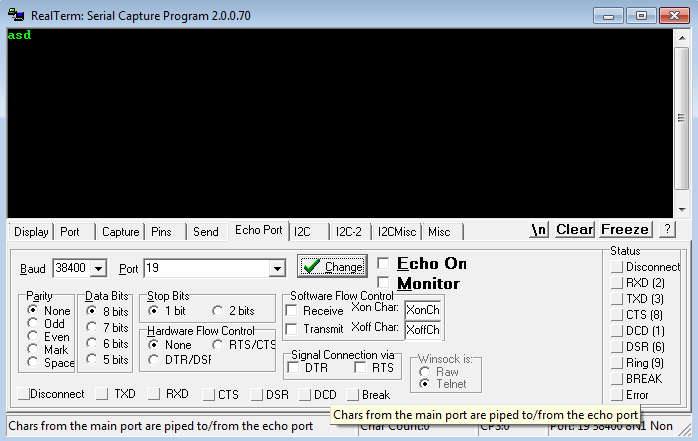The height and width of the screenshot is (441, 698).
Task: Click the Xoff Char input field
Action: pyautogui.click(x=422, y=330)
